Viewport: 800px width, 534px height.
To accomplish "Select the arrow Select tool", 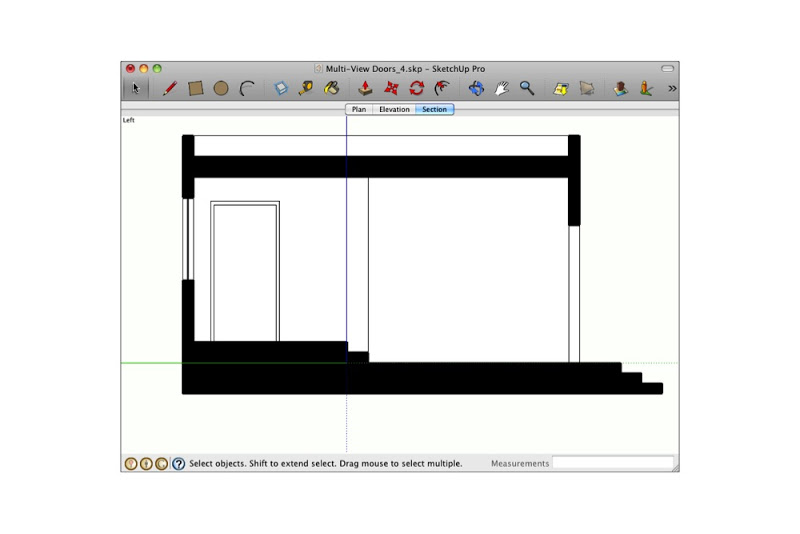I will 135,88.
